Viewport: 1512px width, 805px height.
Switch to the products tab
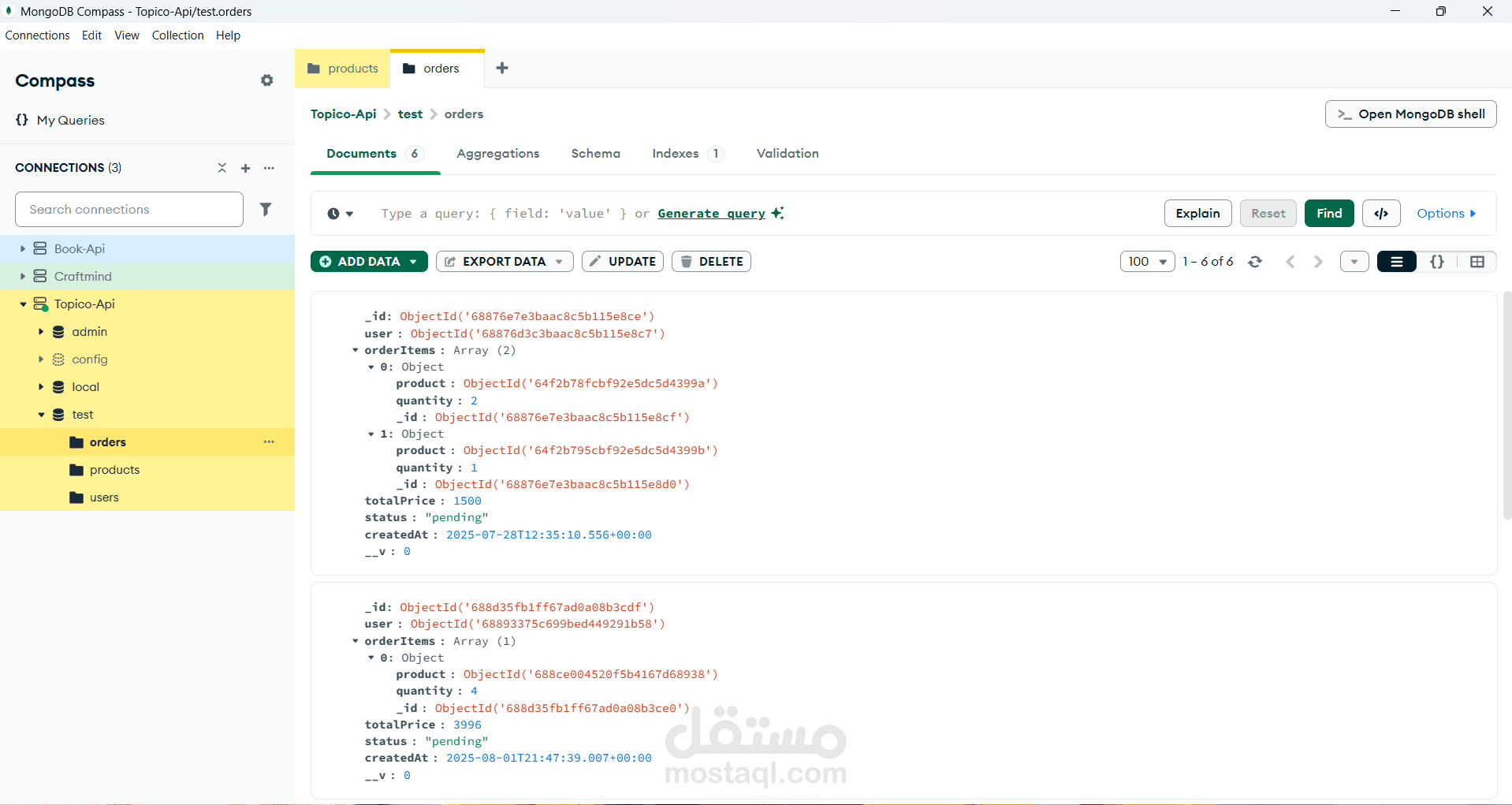(x=343, y=69)
